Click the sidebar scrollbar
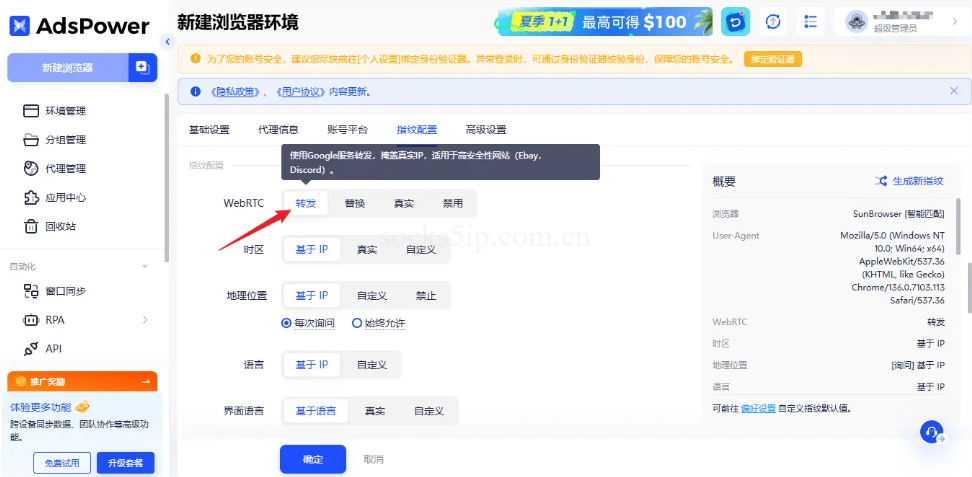 (166, 177)
